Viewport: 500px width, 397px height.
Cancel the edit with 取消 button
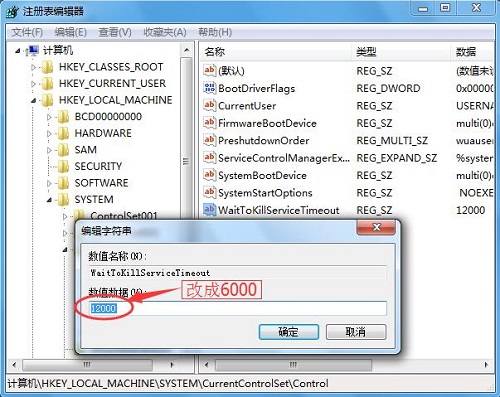[356, 332]
